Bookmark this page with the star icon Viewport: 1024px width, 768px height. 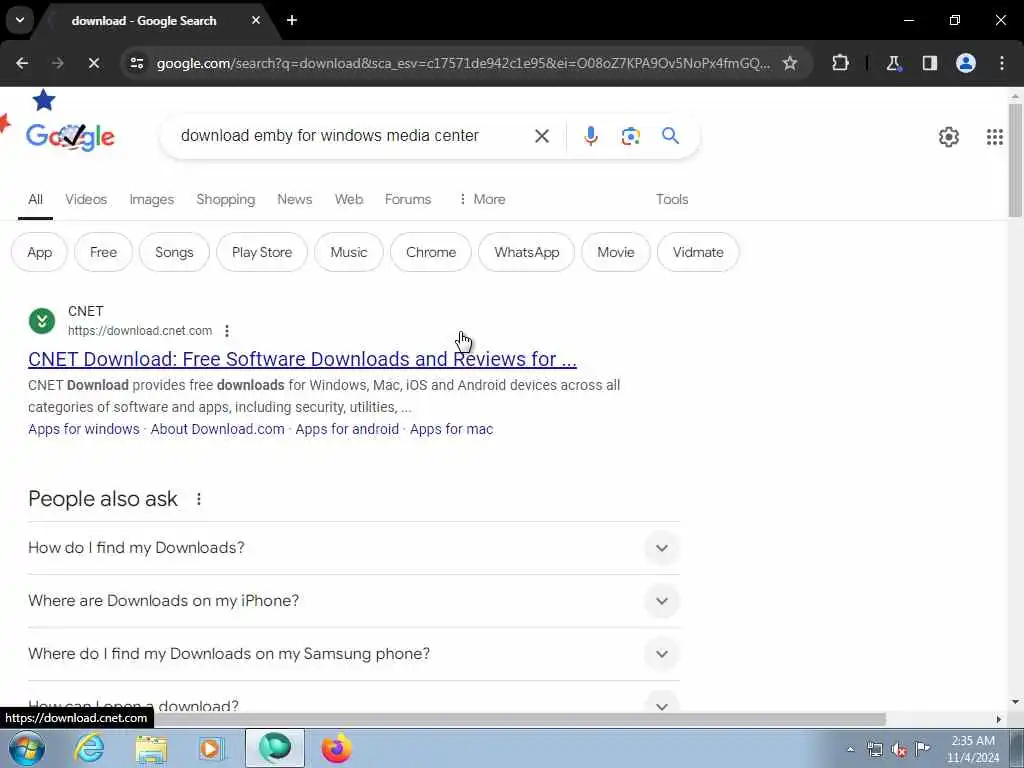point(790,63)
